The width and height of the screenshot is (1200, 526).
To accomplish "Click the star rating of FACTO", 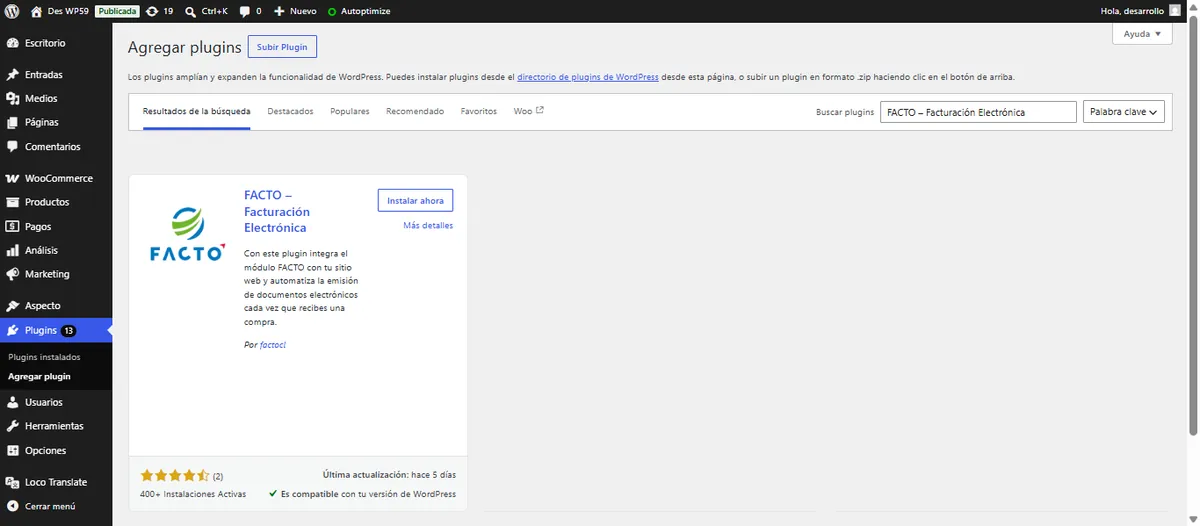I will (175, 476).
